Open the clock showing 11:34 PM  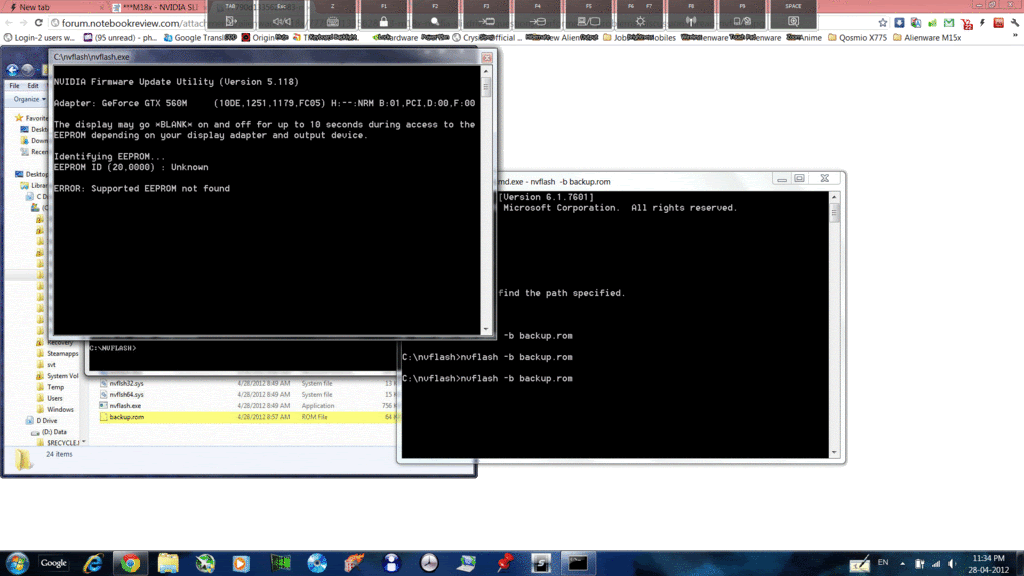988,564
